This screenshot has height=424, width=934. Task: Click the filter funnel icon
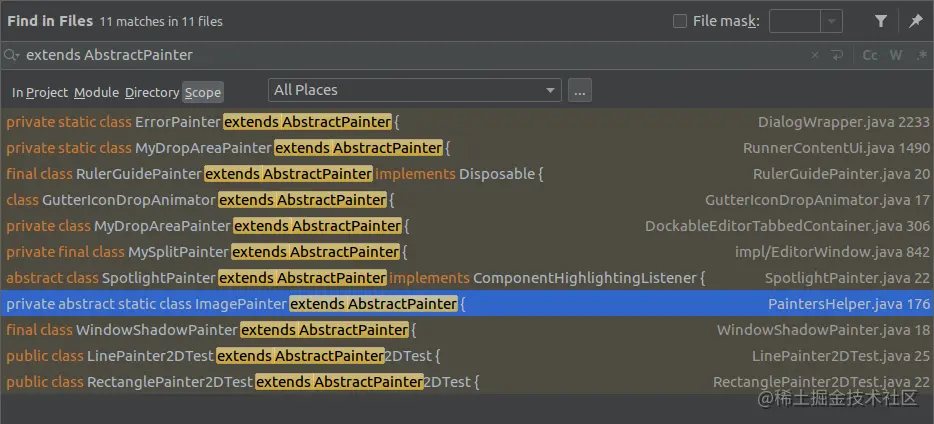click(x=880, y=21)
